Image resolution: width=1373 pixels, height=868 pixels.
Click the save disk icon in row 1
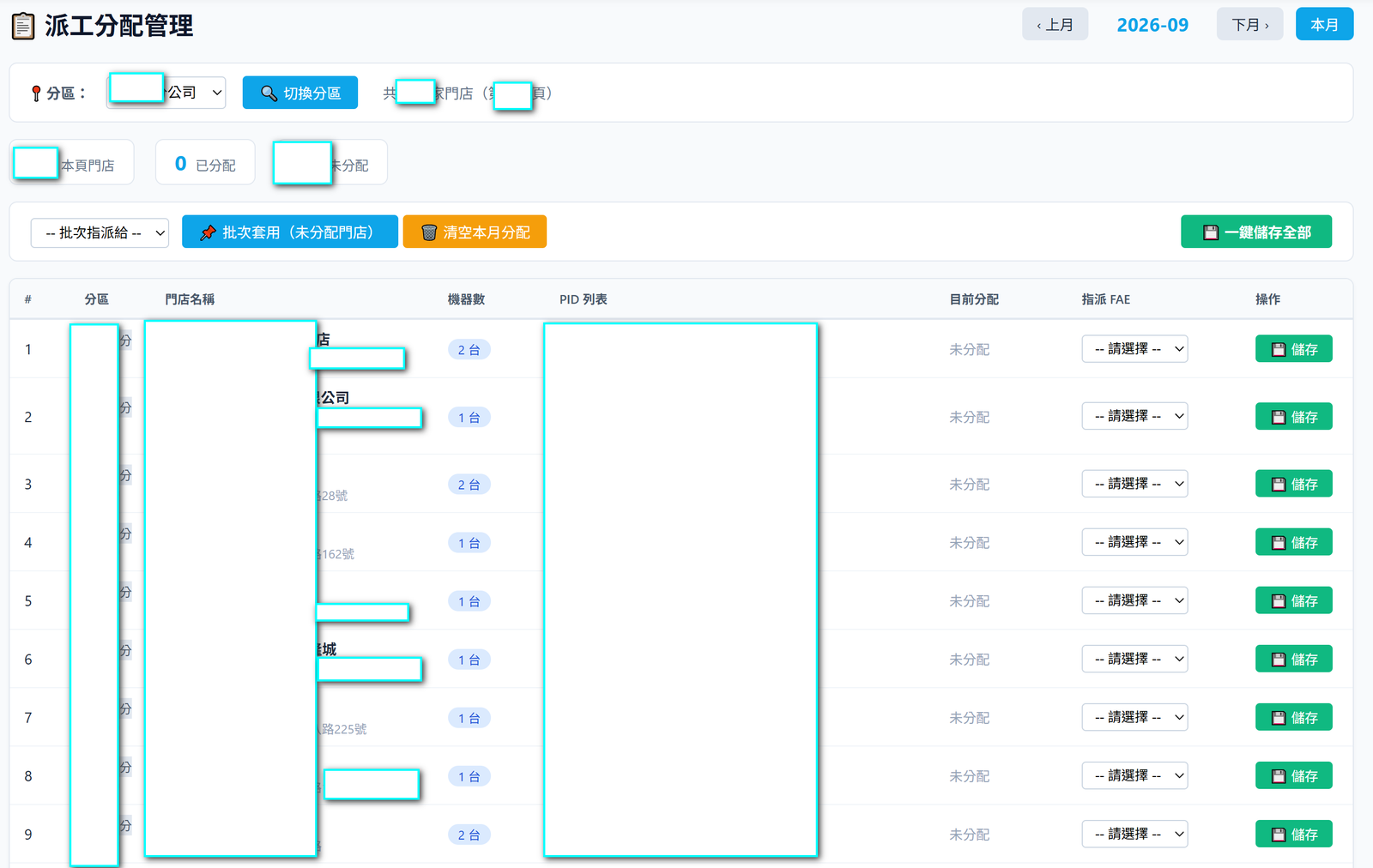tap(1279, 350)
